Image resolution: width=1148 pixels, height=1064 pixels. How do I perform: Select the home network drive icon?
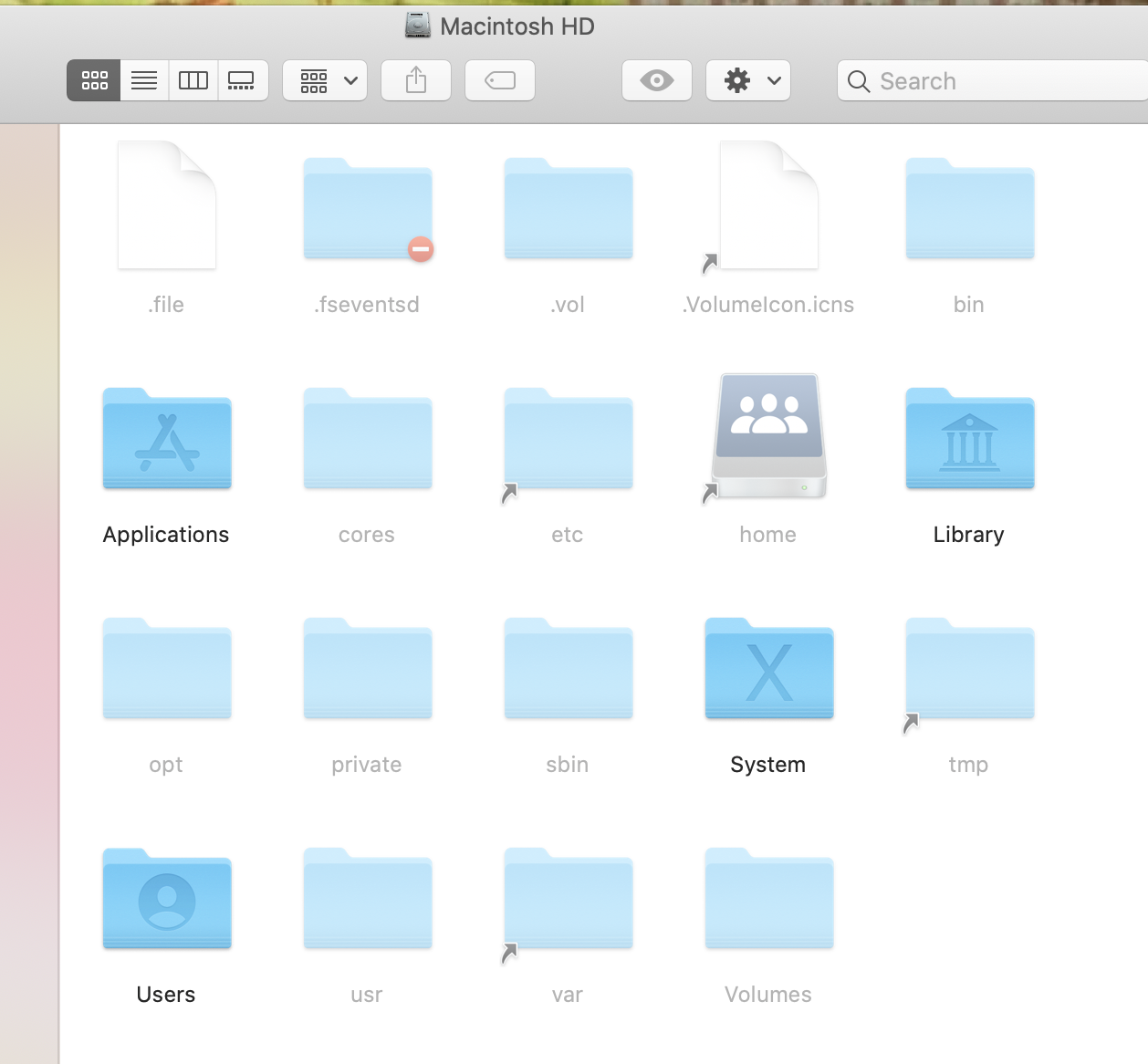click(768, 437)
